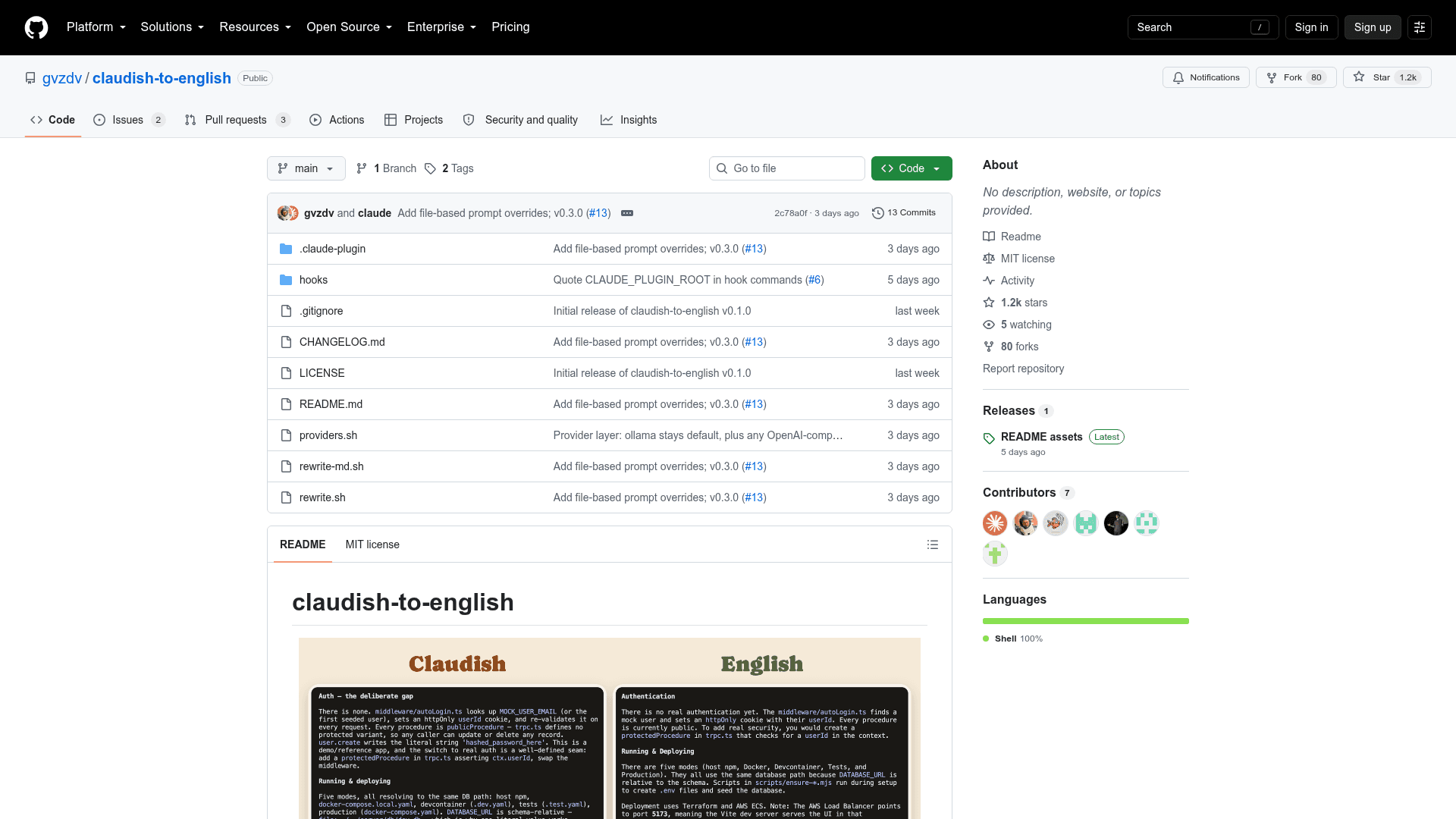
Task: Click the CHANGELOG.md file icon
Action: tap(286, 342)
